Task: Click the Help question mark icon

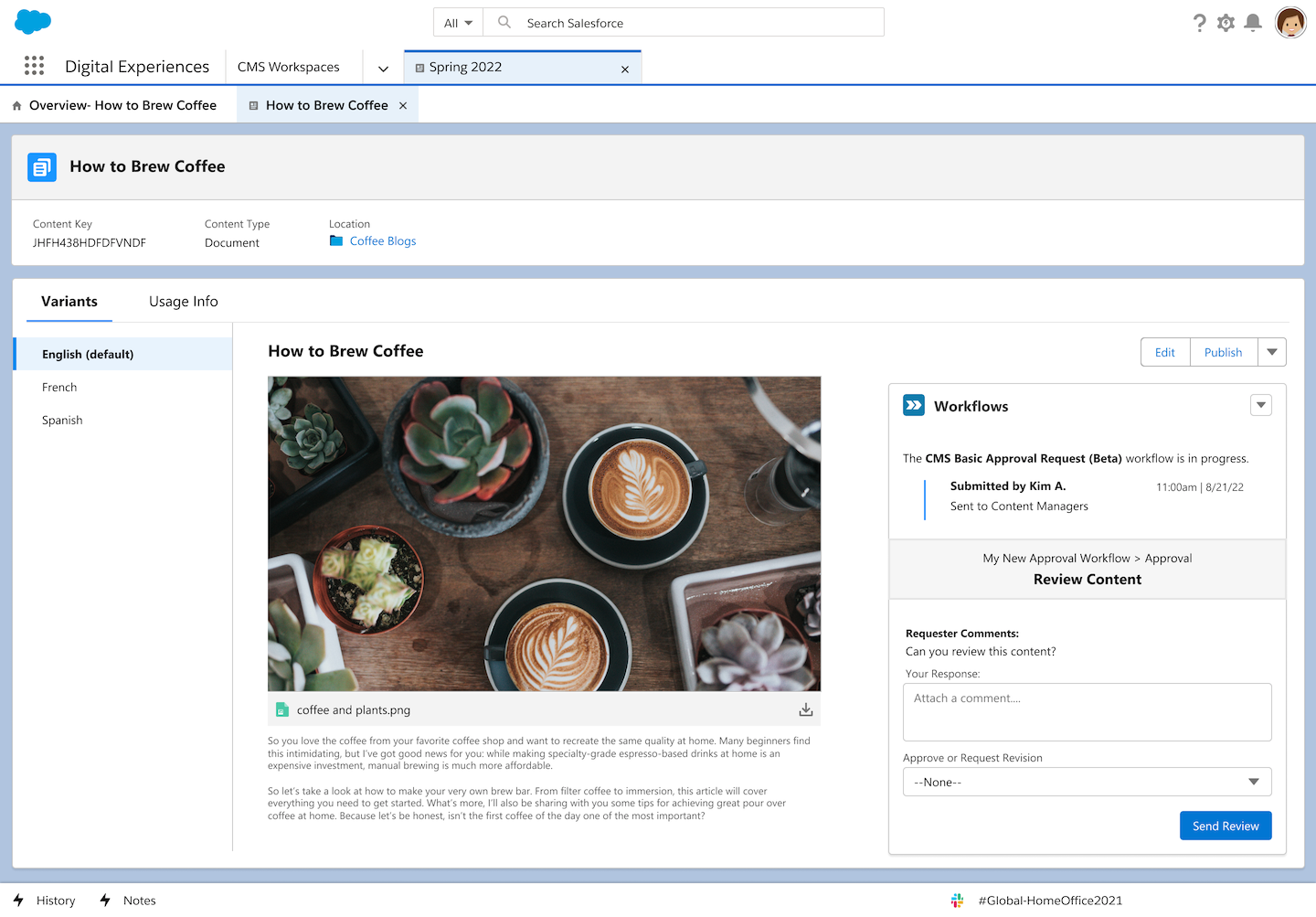Action: point(1199,23)
